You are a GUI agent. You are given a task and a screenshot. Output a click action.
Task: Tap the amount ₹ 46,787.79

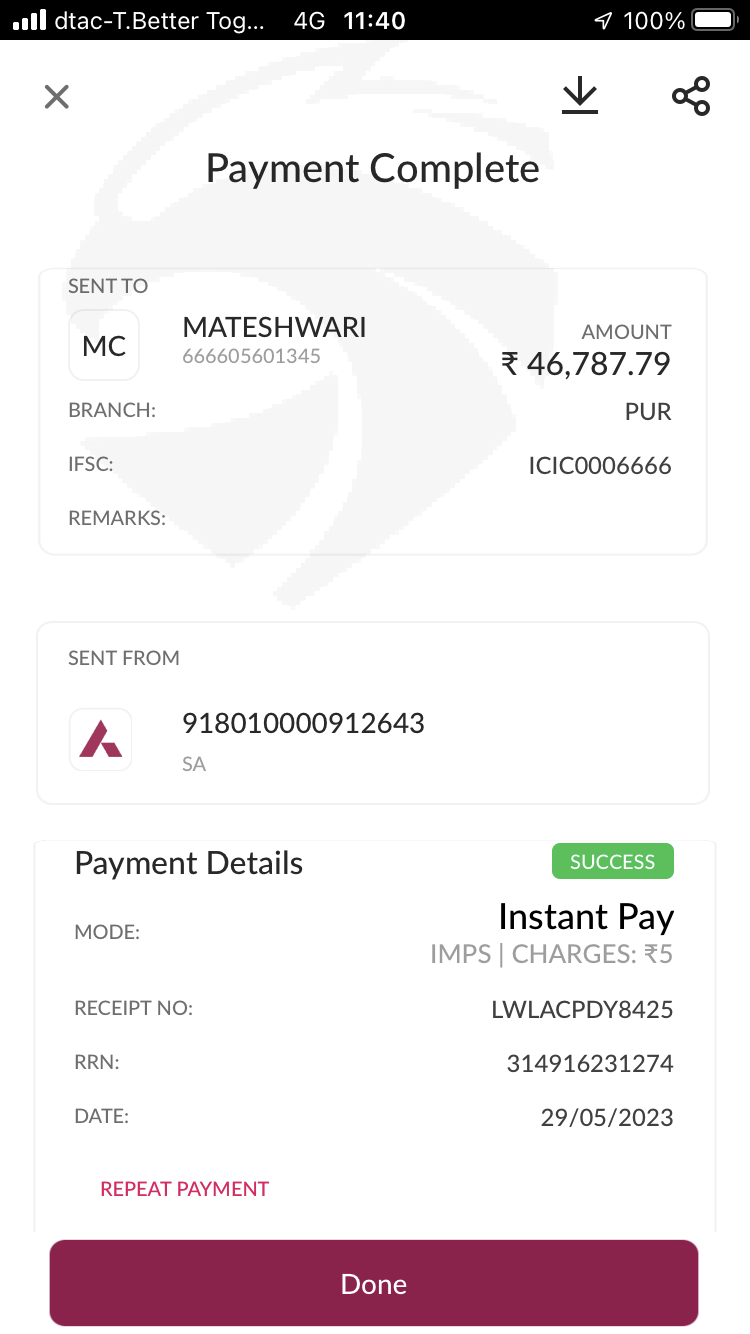586,364
